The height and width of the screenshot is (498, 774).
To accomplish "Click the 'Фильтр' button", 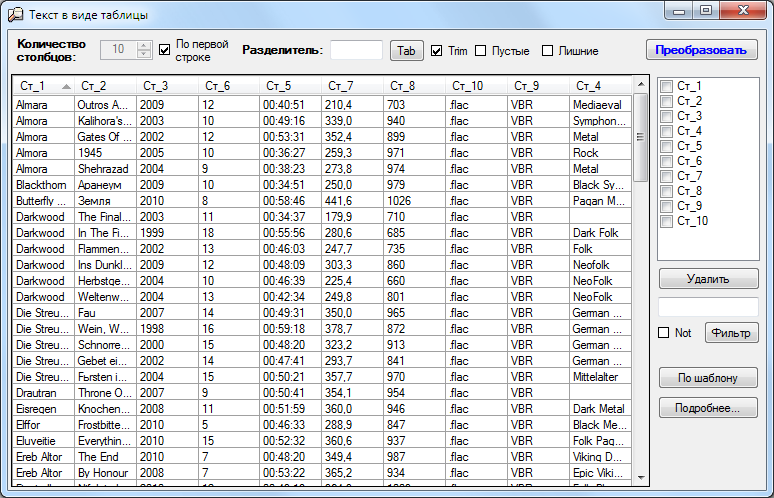I will (732, 333).
